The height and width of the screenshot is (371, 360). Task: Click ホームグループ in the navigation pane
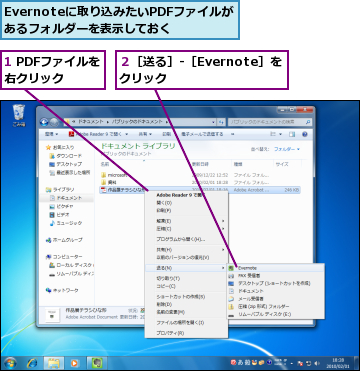pyautogui.click(x=64, y=240)
